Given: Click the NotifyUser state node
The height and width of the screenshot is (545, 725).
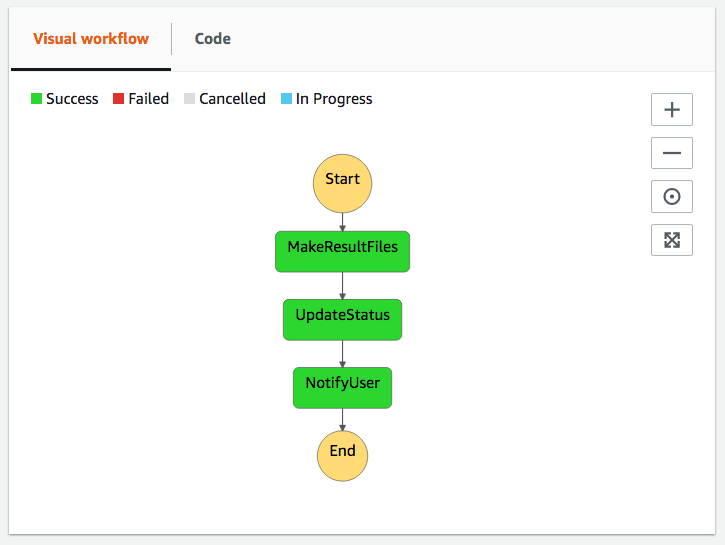Looking at the screenshot, I should (x=342, y=387).
